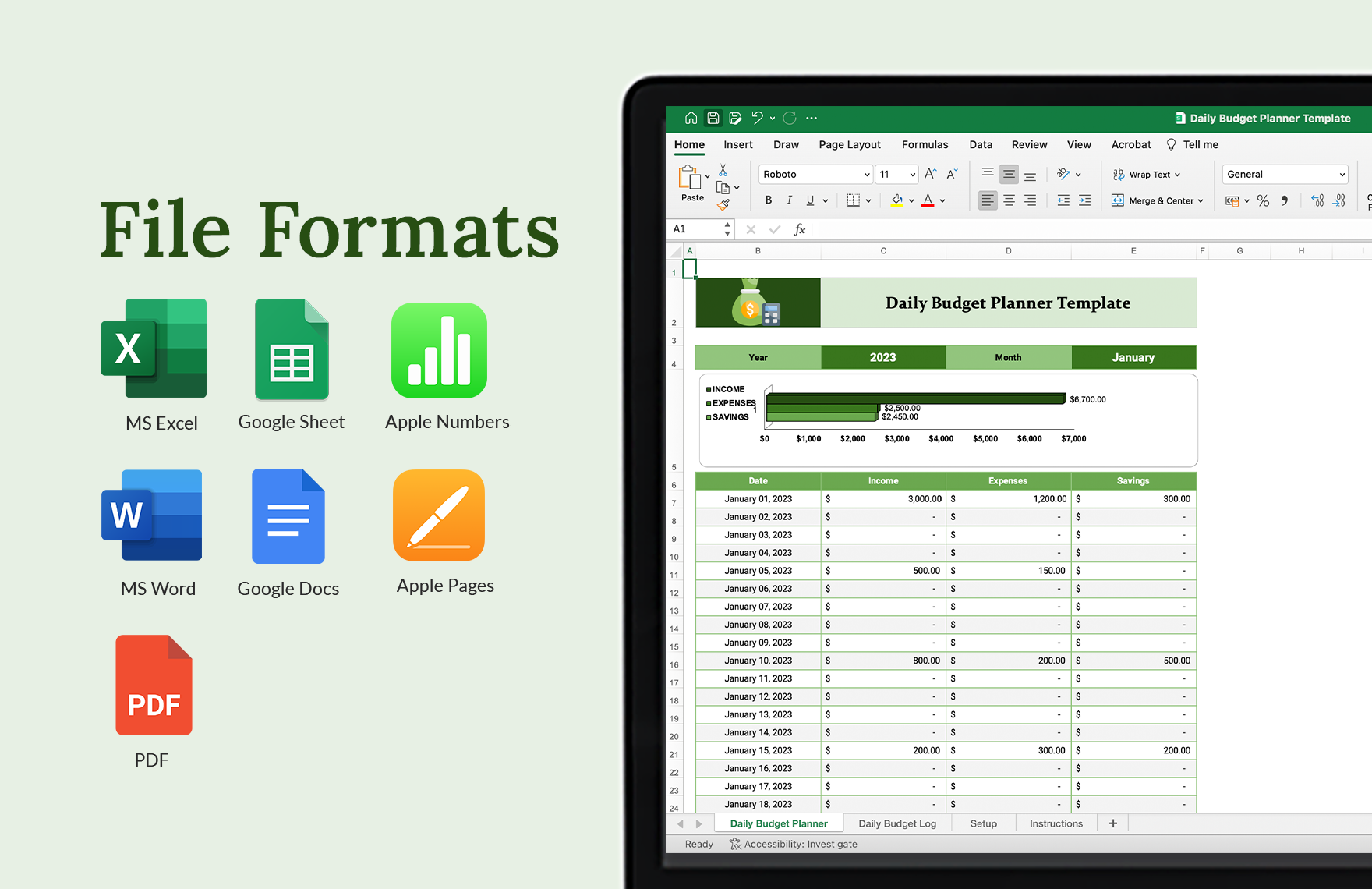
Task: Apply comma style format
Action: coord(1285,200)
